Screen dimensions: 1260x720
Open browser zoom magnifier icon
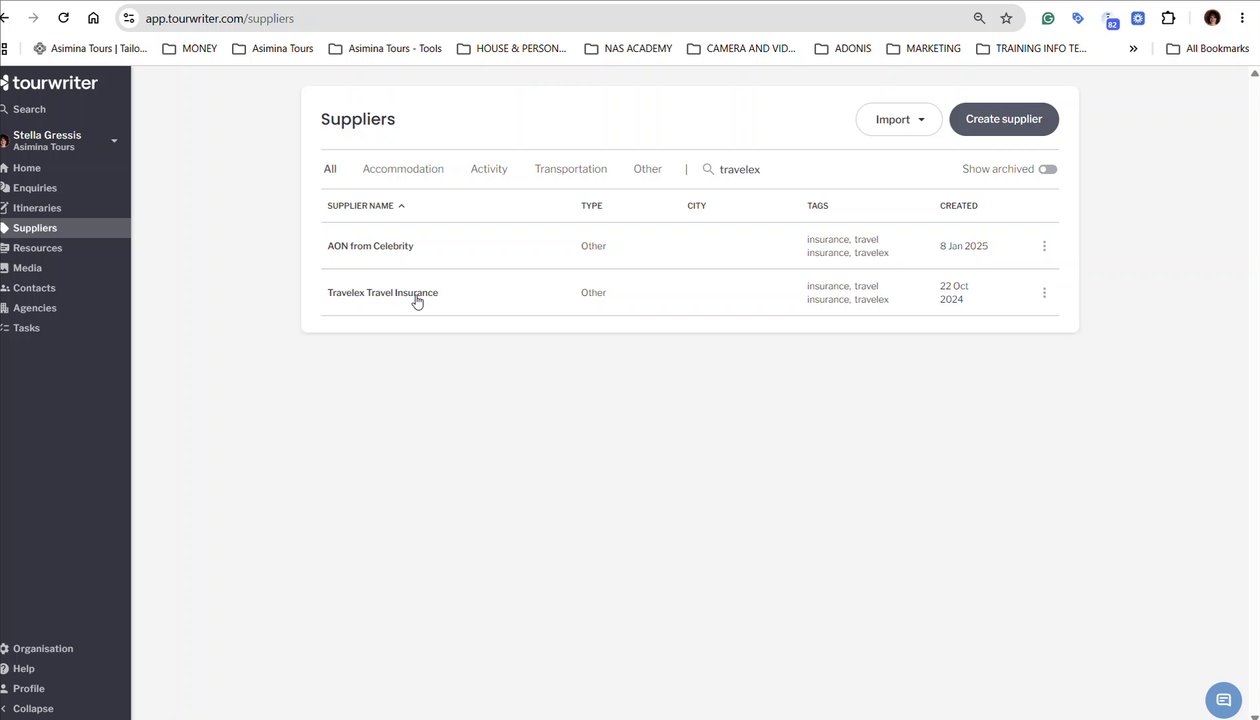(979, 18)
